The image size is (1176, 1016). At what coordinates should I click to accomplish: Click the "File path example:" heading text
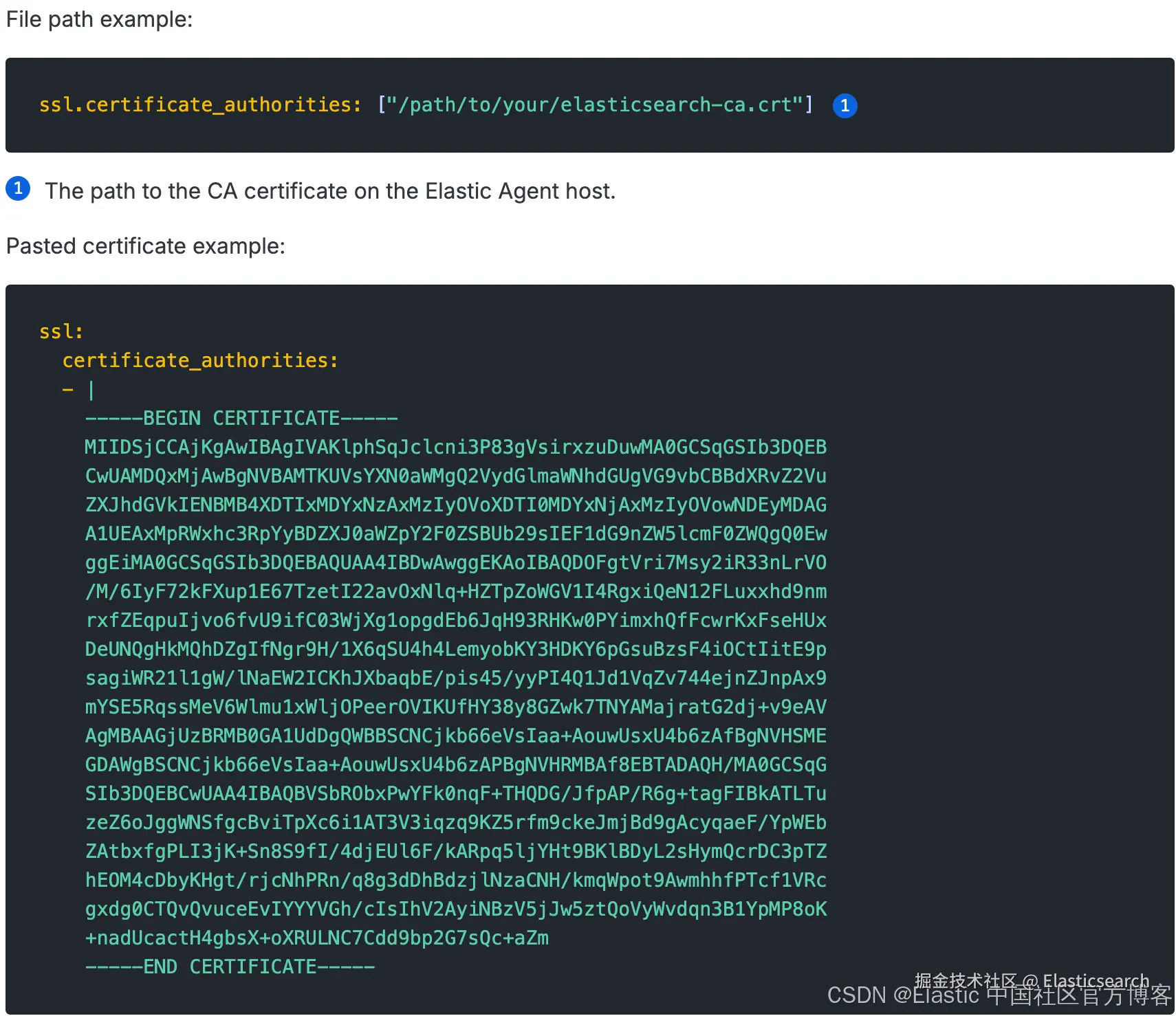(100, 19)
